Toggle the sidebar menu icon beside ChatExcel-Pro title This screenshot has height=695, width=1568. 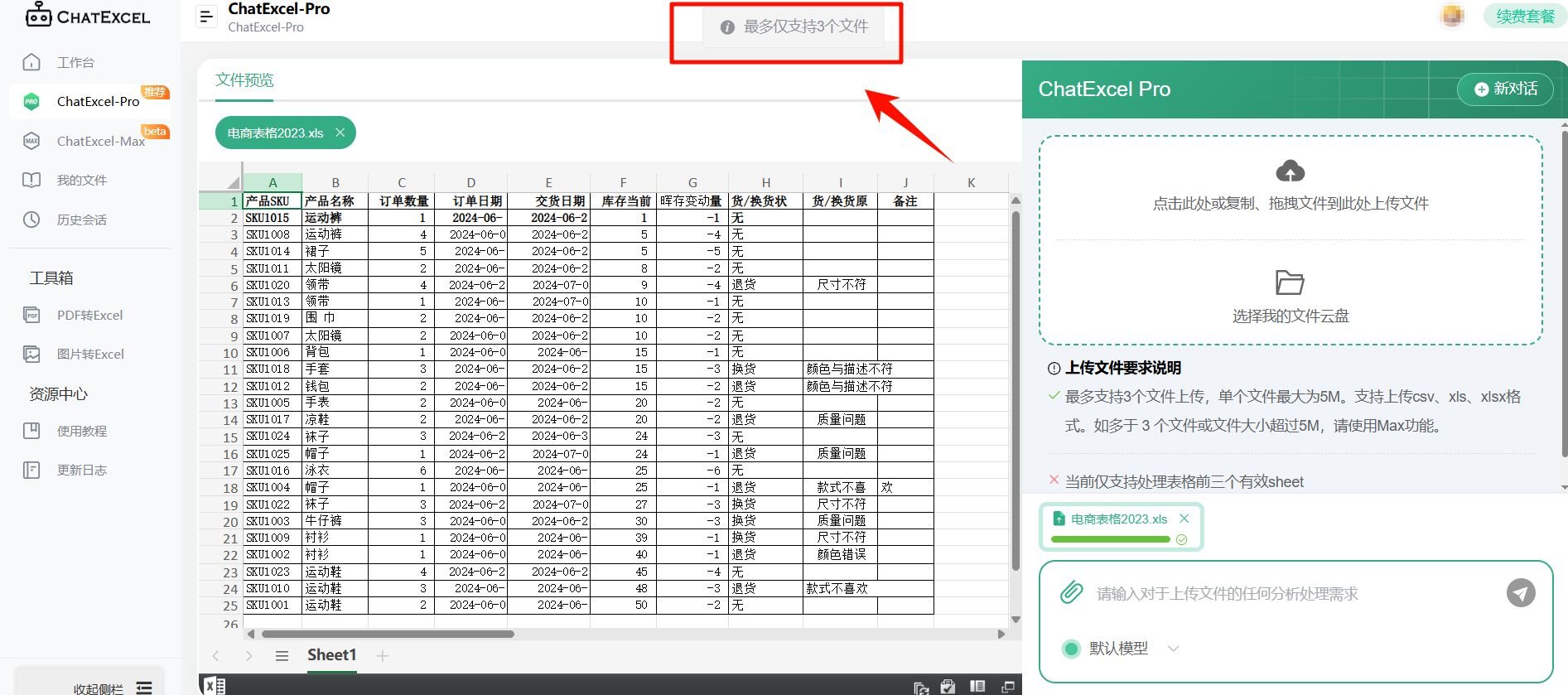pyautogui.click(x=206, y=17)
